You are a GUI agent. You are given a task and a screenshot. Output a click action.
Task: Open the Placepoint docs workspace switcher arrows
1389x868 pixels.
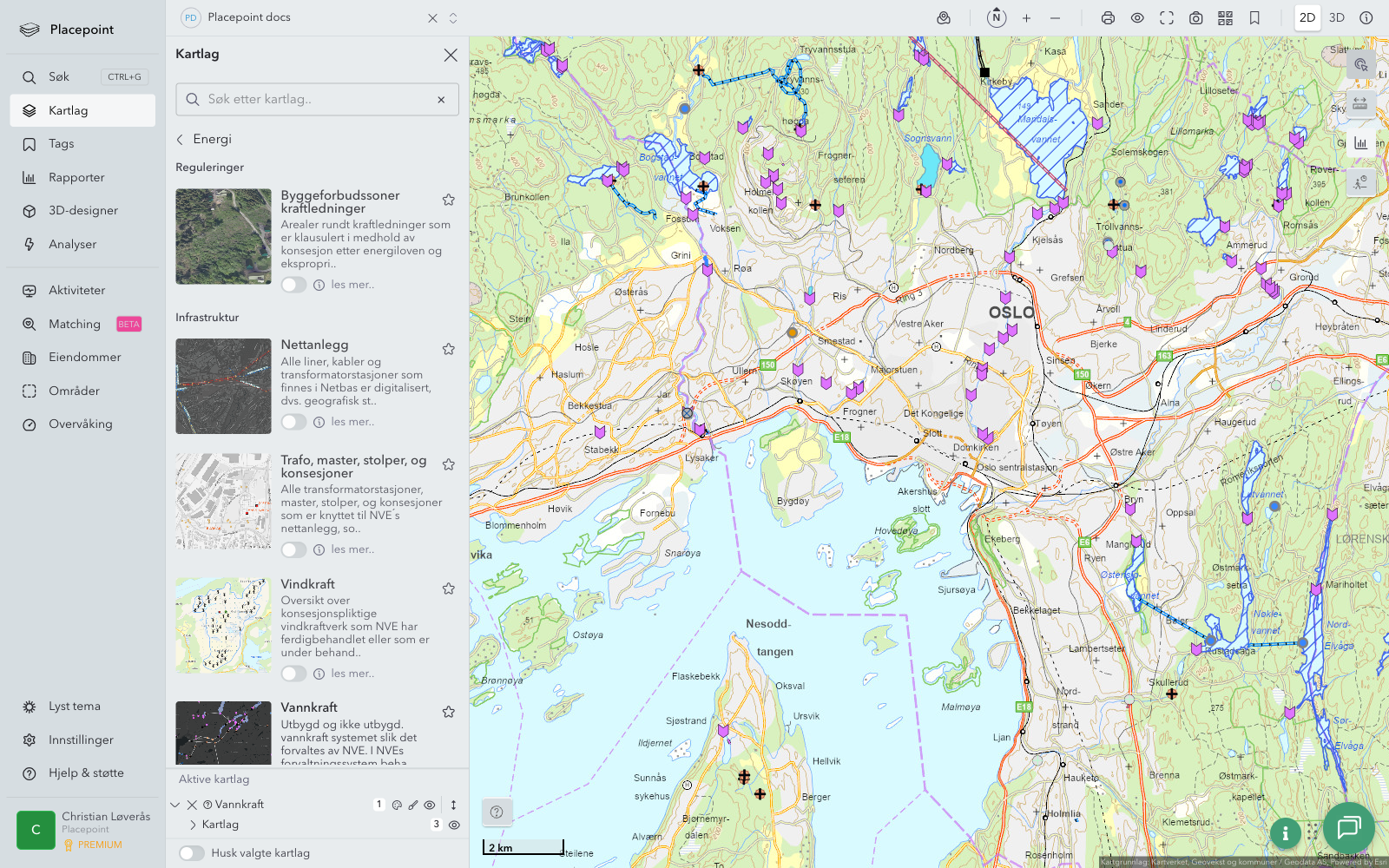coord(453,18)
